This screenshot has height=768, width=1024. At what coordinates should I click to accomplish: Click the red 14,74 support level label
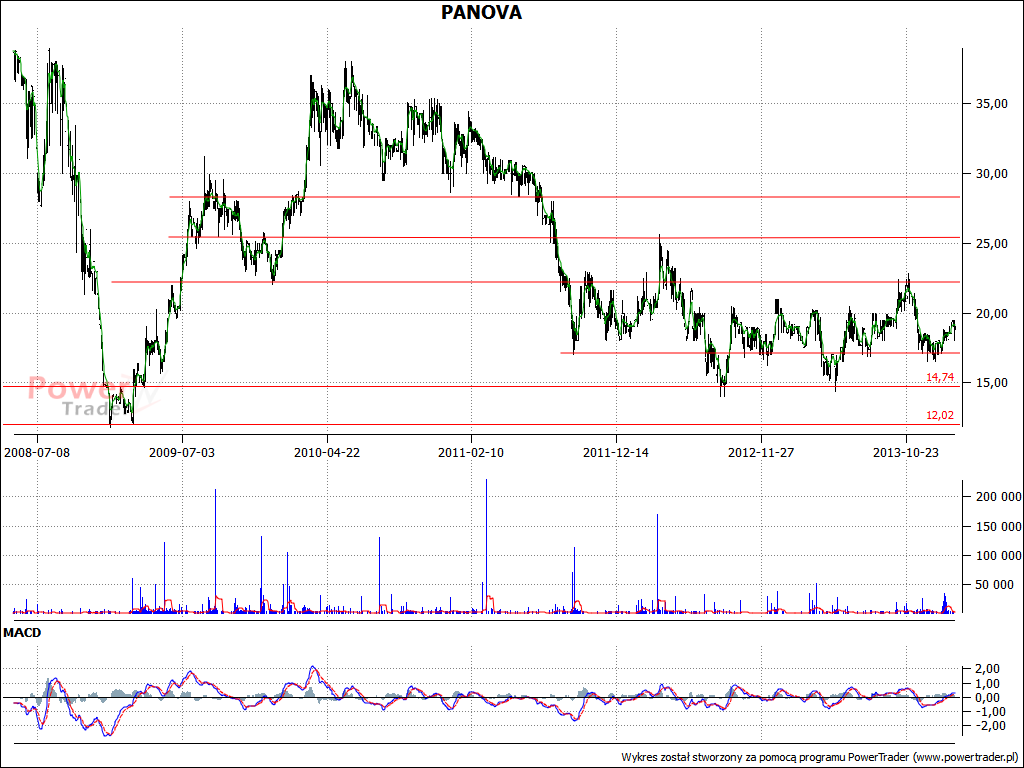point(940,377)
